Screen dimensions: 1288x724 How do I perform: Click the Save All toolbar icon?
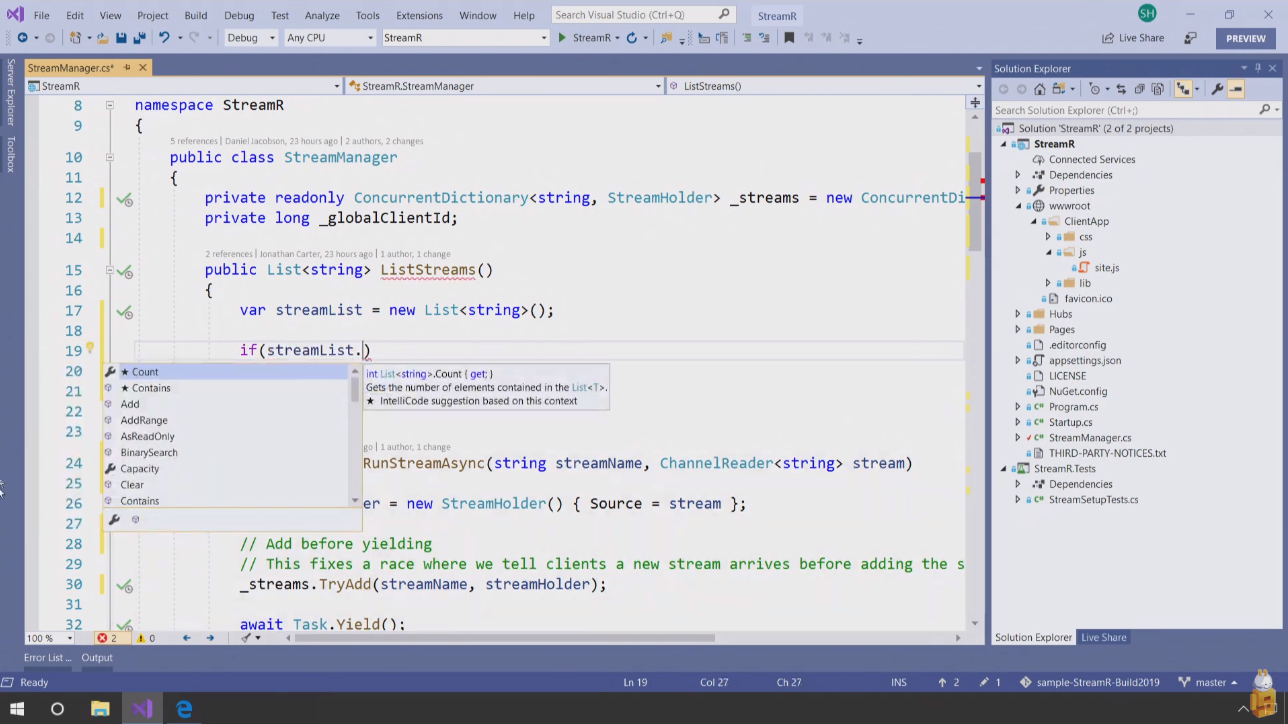click(138, 38)
